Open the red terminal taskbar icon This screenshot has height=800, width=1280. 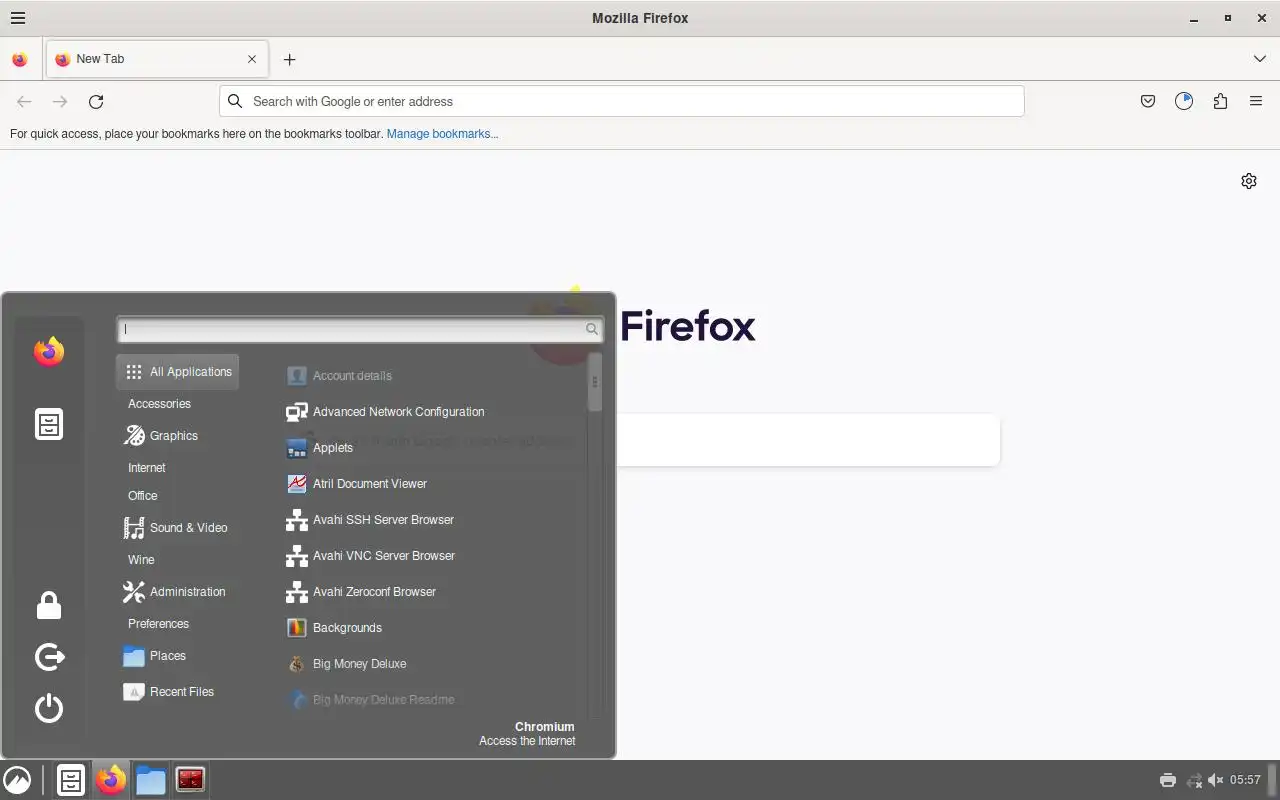[x=191, y=780]
